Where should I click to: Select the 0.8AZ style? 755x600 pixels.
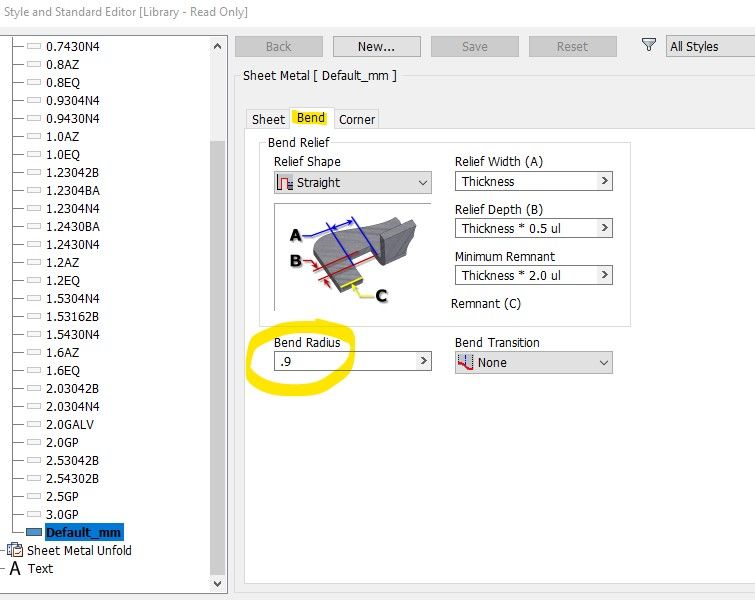63,65
